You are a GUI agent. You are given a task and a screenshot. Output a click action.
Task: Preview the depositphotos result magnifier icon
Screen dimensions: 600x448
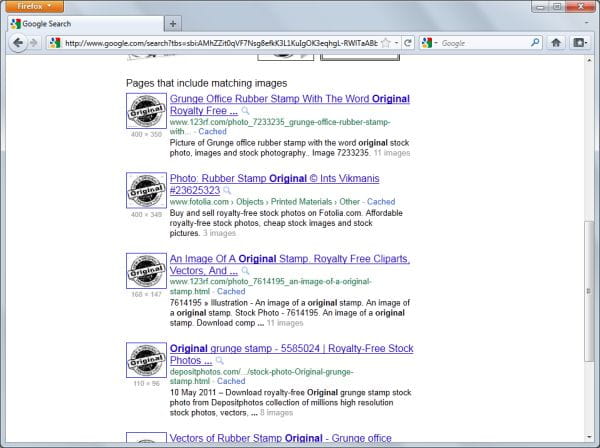click(220, 361)
